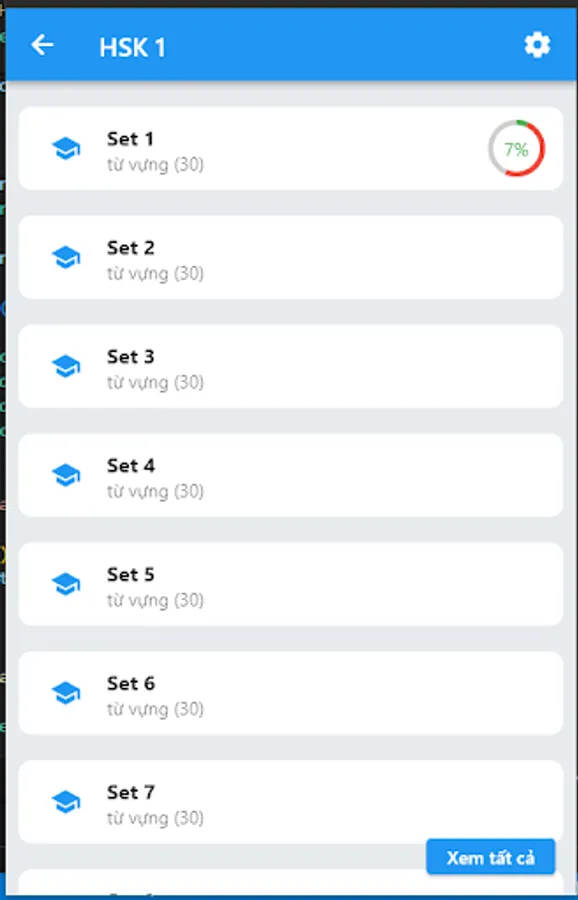Image resolution: width=578 pixels, height=900 pixels.
Task: Tap the Set 5 card row
Action: (x=290, y=584)
